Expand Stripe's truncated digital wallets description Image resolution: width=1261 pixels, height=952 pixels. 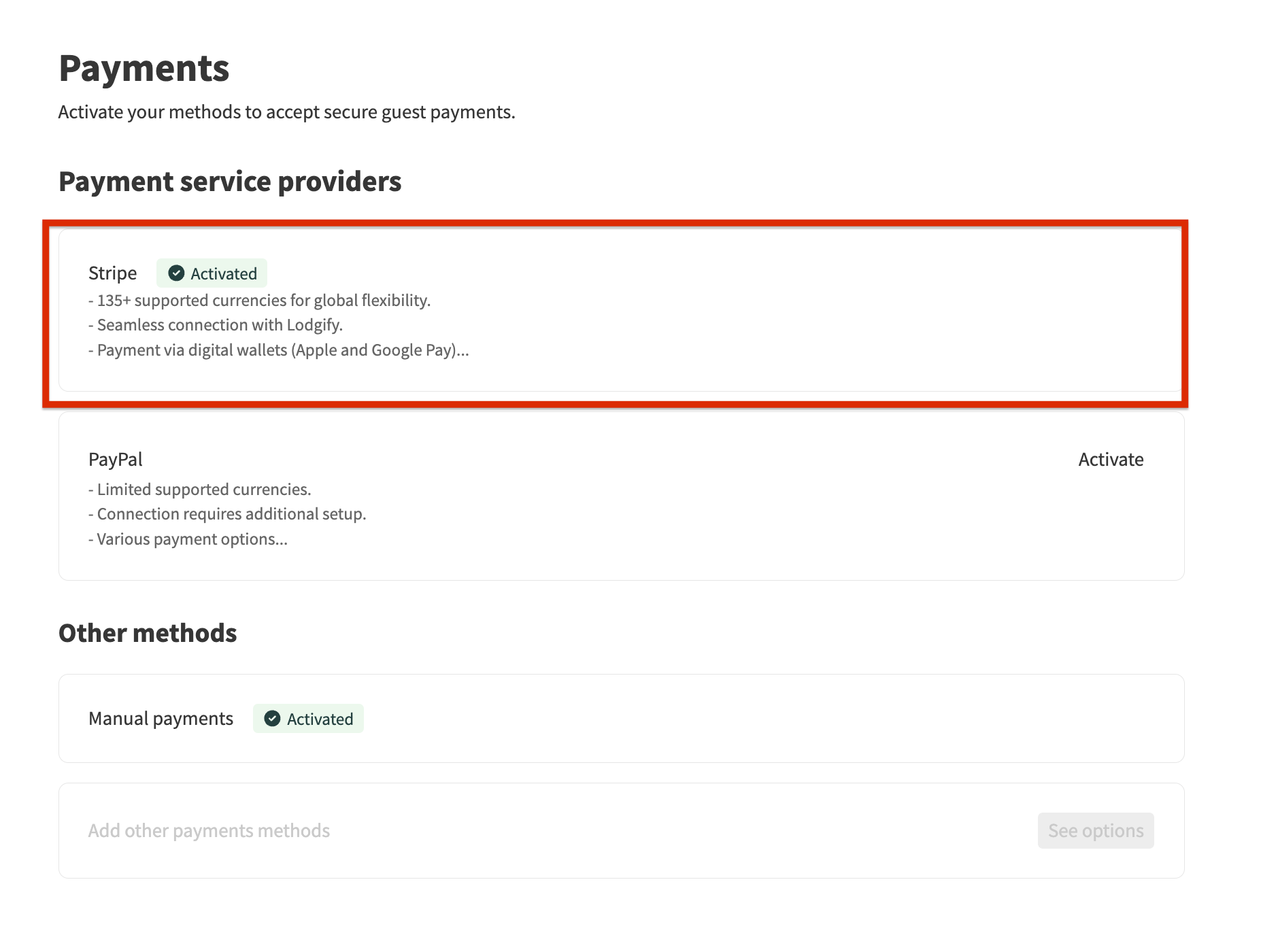278,350
